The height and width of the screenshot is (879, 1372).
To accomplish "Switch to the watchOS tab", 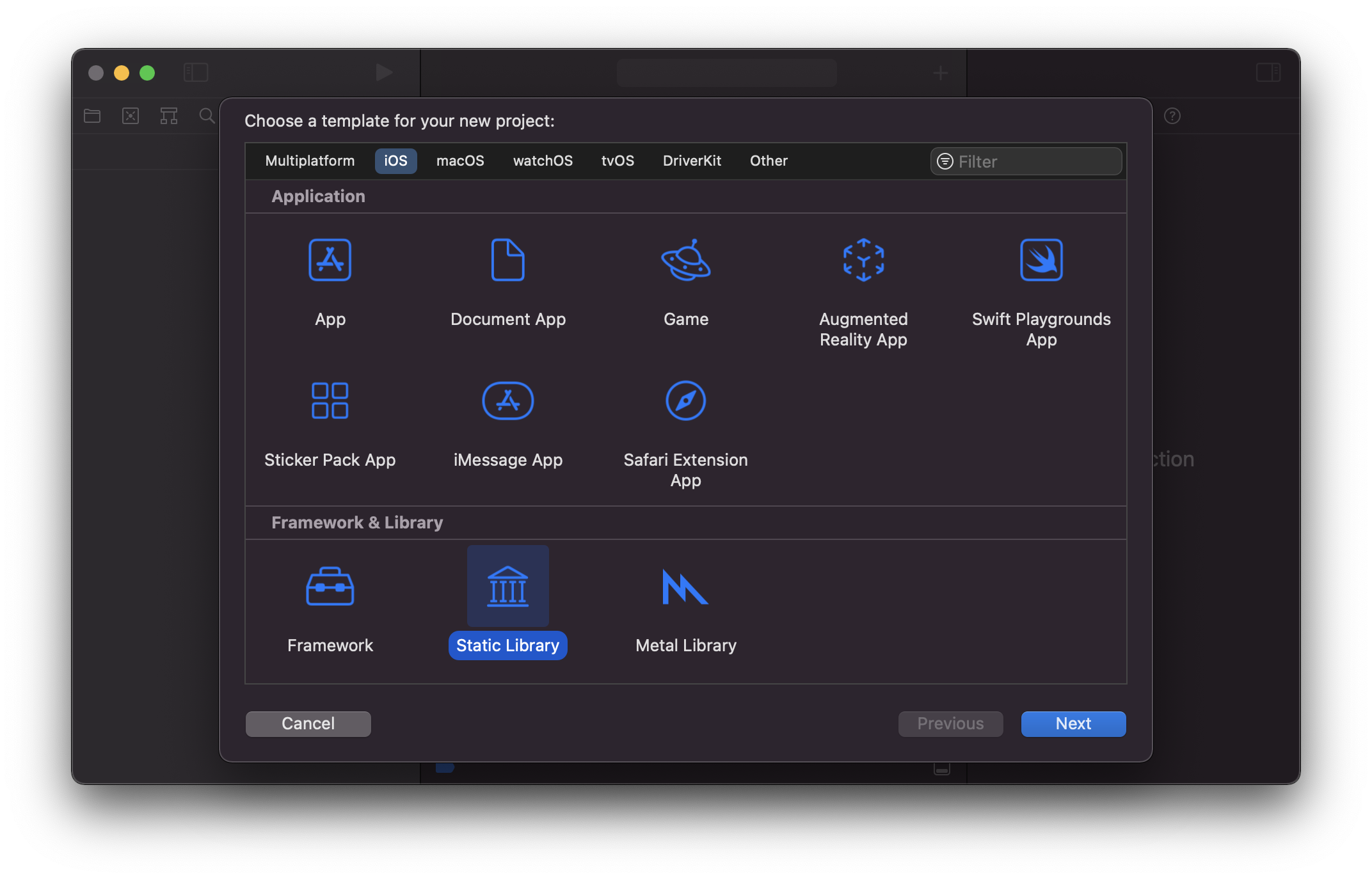I will coord(543,161).
